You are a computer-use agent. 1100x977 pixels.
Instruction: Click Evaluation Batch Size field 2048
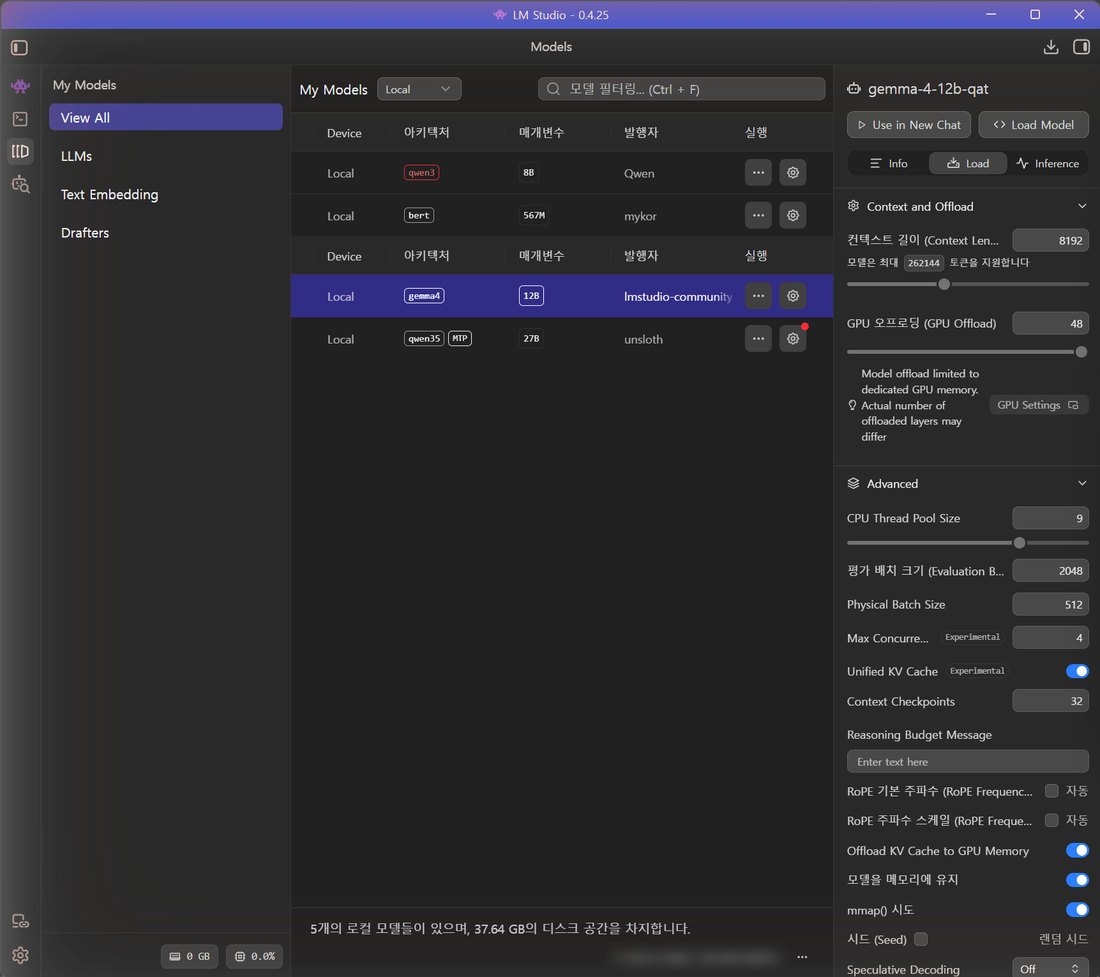[x=1050, y=571]
